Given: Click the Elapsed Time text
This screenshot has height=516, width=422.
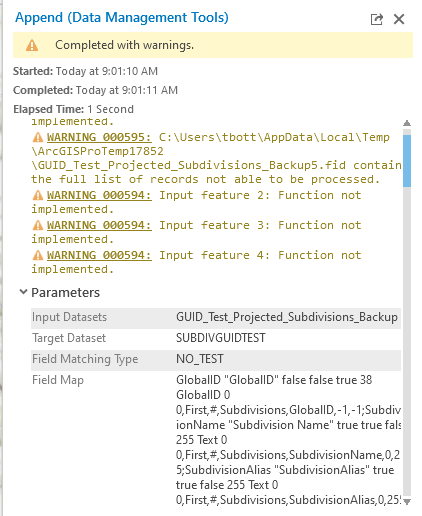Looking at the screenshot, I should (73, 109).
